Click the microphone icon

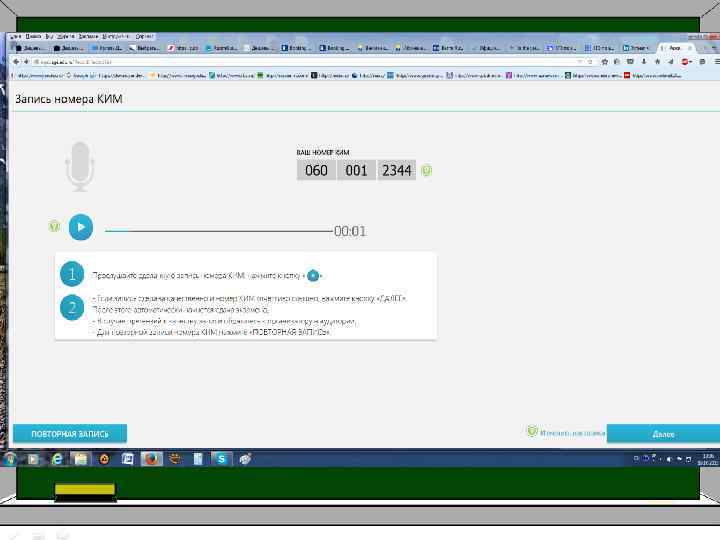[x=80, y=166]
